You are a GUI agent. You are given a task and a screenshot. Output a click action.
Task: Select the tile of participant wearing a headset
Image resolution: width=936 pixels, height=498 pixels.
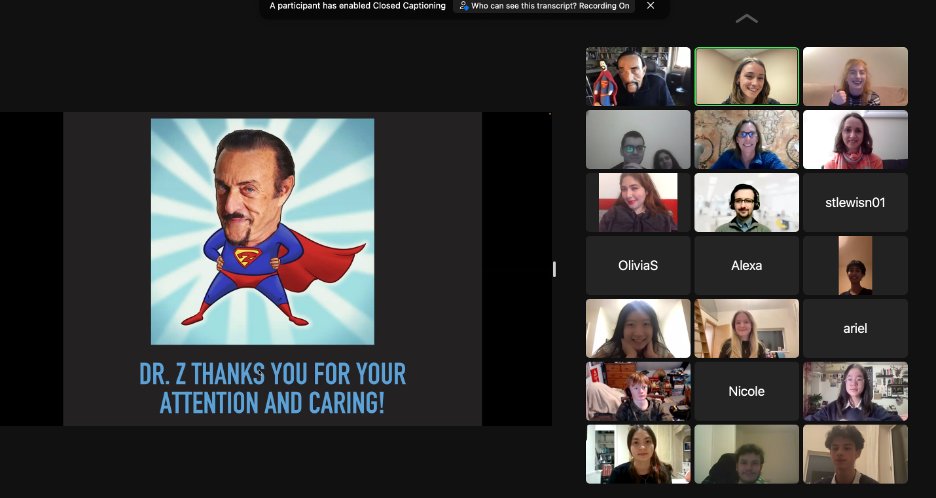click(746, 202)
